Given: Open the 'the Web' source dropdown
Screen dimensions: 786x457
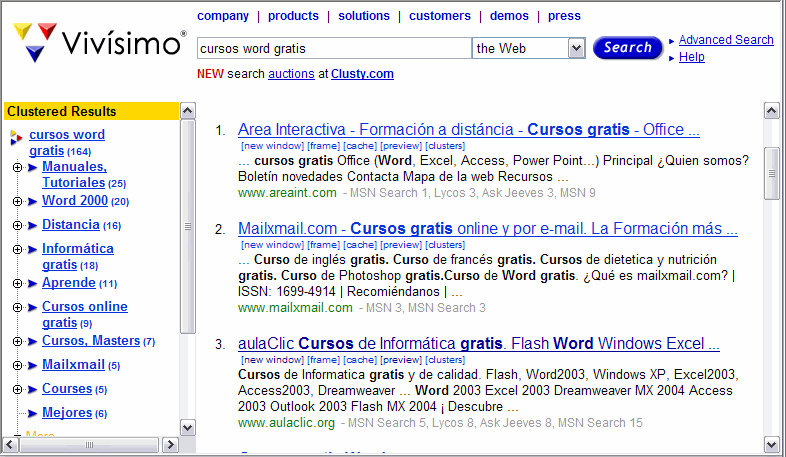Looking at the screenshot, I should click(x=577, y=49).
